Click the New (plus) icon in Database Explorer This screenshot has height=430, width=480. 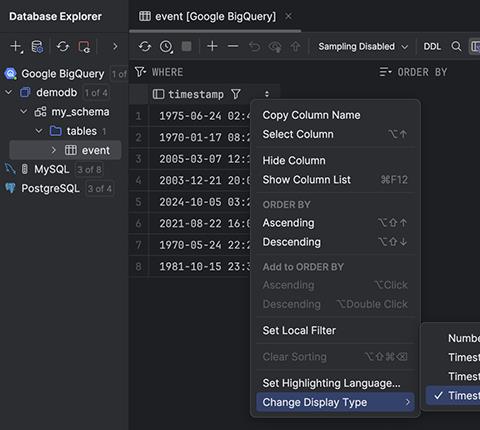click(16, 46)
